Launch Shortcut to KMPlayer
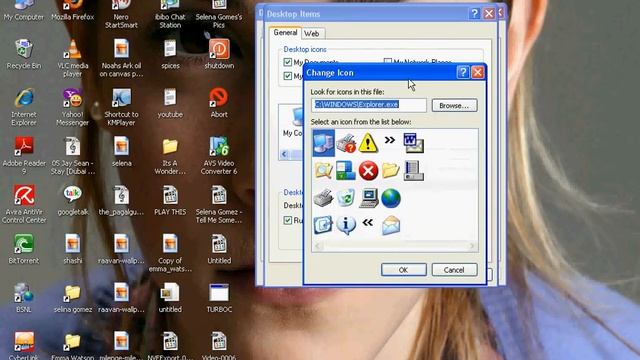The image size is (640, 360). [x=121, y=107]
